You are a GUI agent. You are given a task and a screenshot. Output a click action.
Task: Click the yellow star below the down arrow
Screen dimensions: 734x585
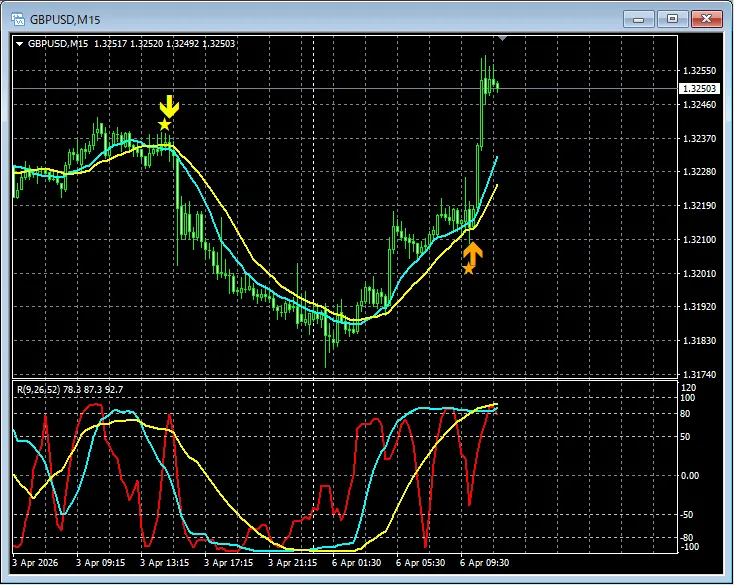pyautogui.click(x=164, y=124)
